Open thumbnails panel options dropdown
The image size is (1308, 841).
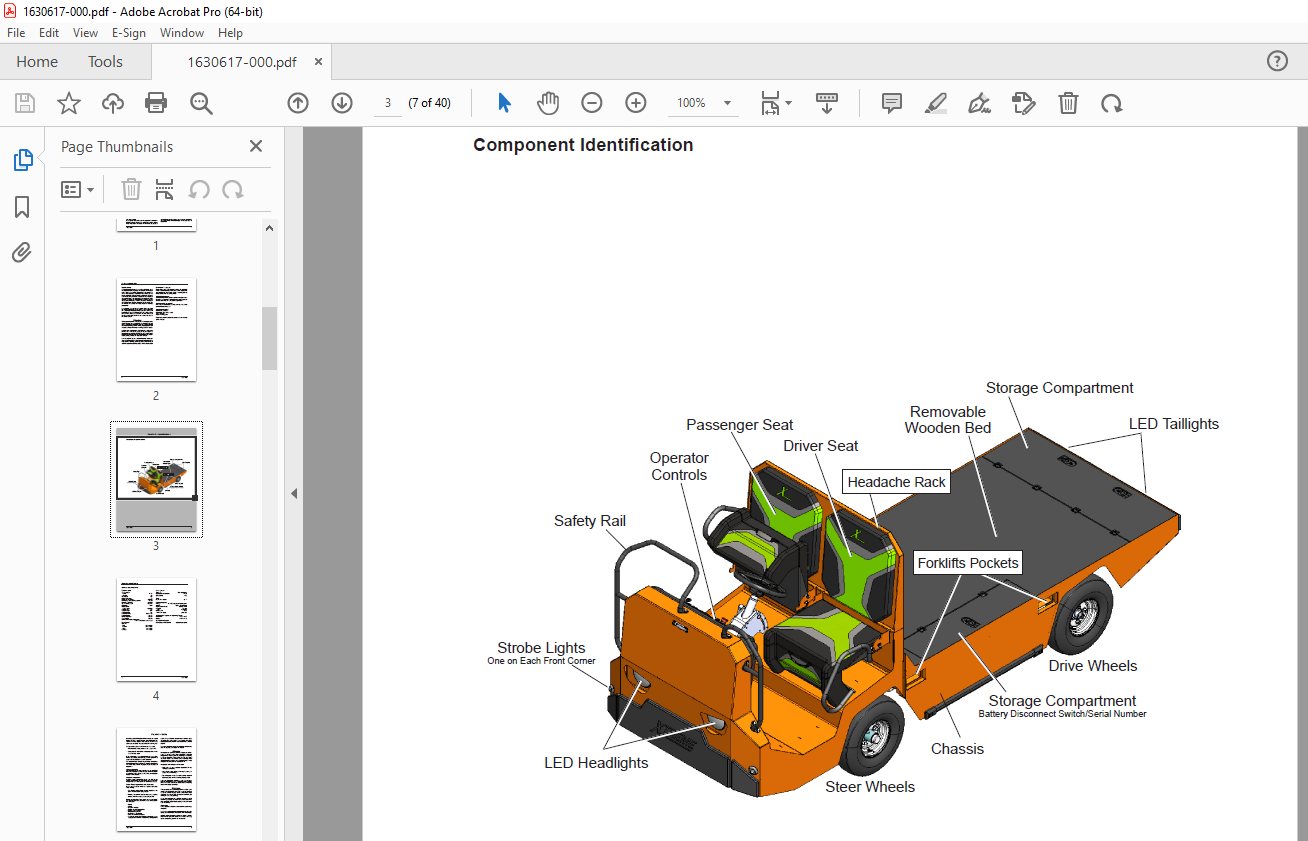77,189
